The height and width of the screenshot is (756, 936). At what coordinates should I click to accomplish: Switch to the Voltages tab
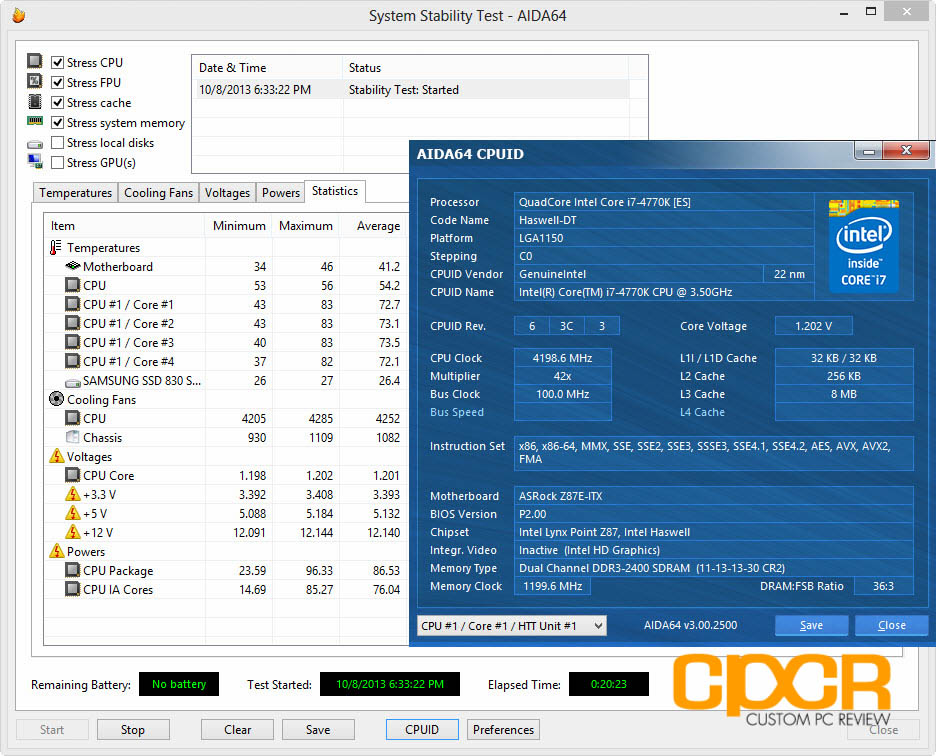(x=227, y=193)
